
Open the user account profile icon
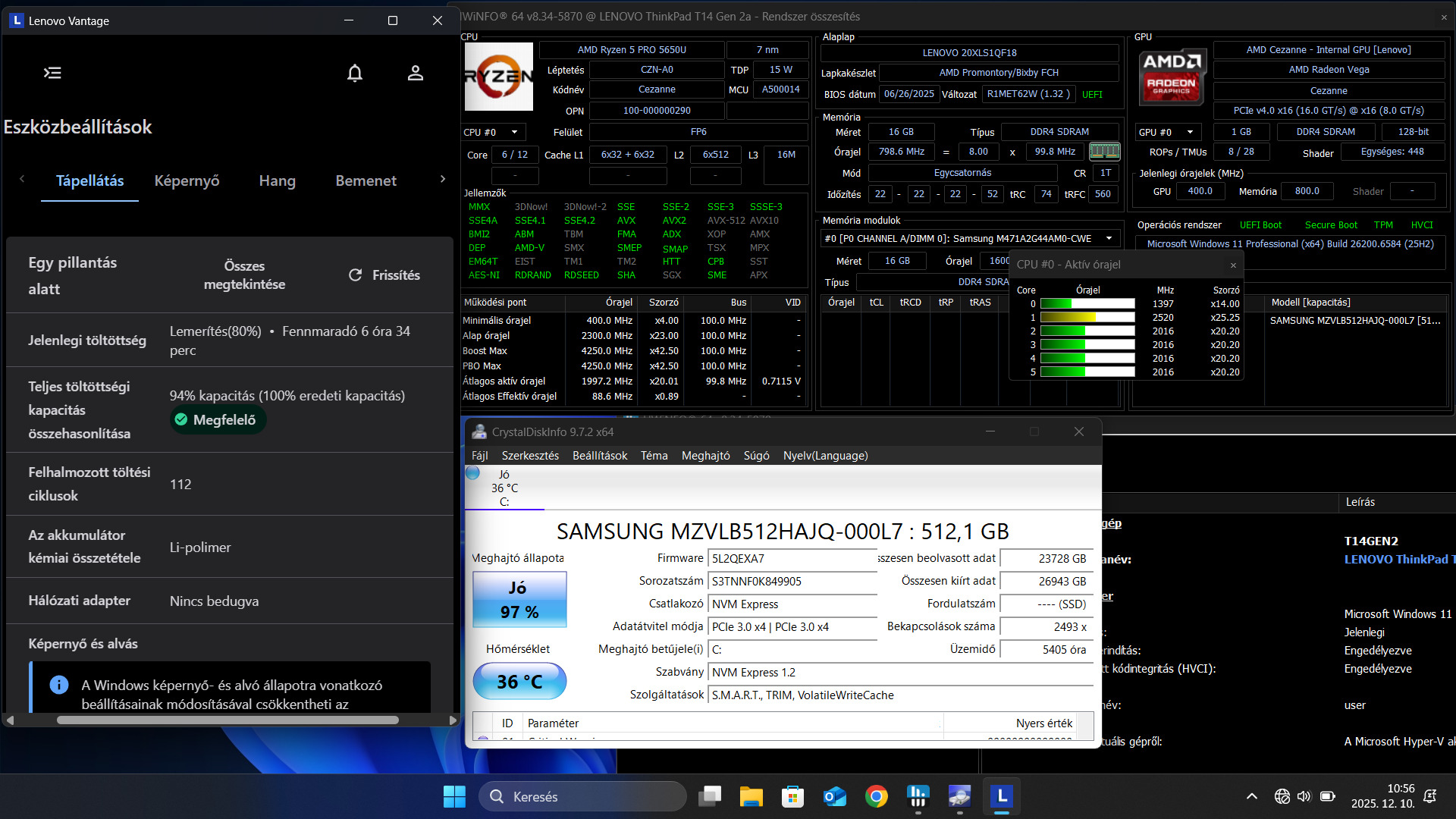pos(415,73)
